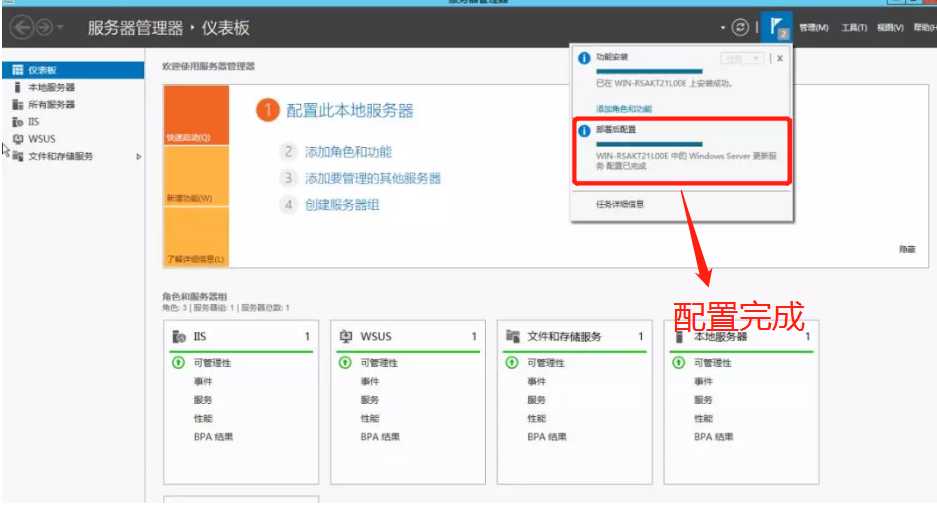Open the 帮助 menu

925,27
